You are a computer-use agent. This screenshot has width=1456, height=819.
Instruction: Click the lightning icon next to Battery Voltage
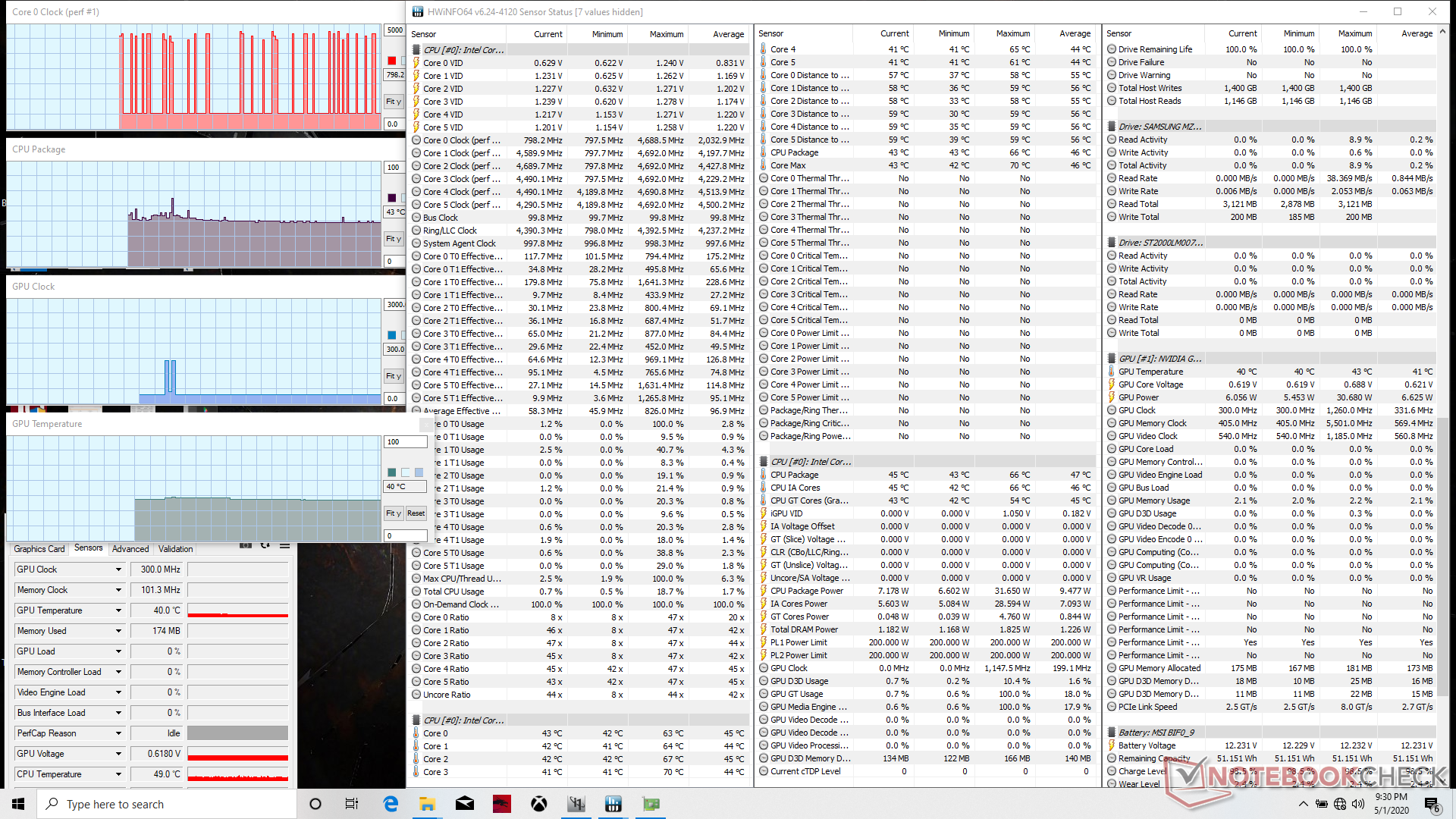pos(1111,745)
